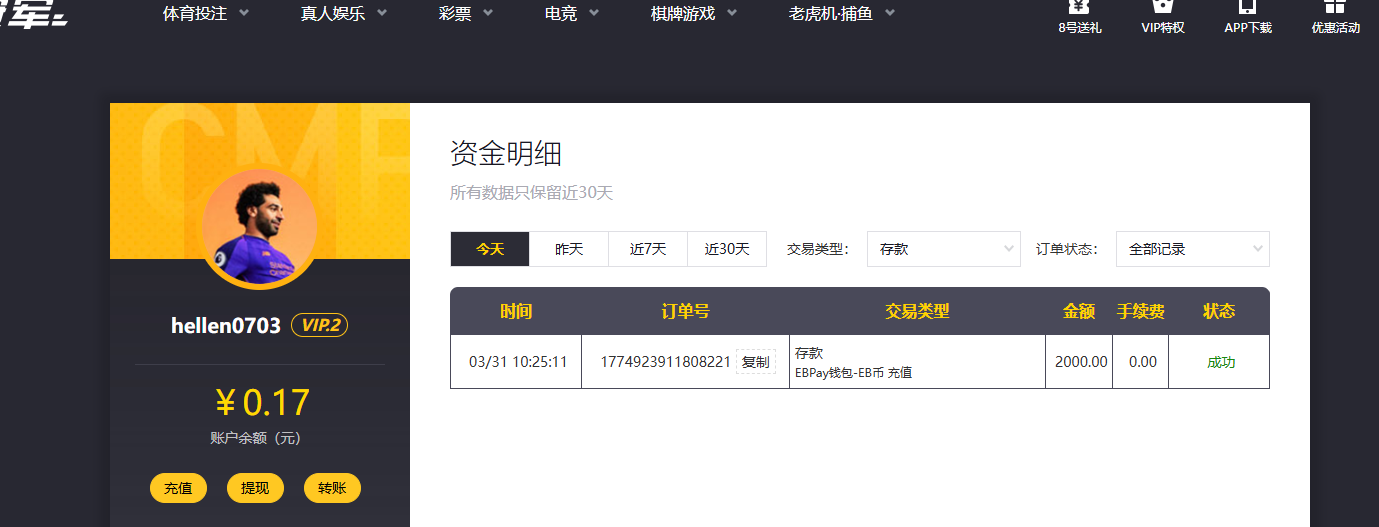The height and width of the screenshot is (527, 1379).
Task: Click 复制 to copy order number
Action: pos(756,362)
